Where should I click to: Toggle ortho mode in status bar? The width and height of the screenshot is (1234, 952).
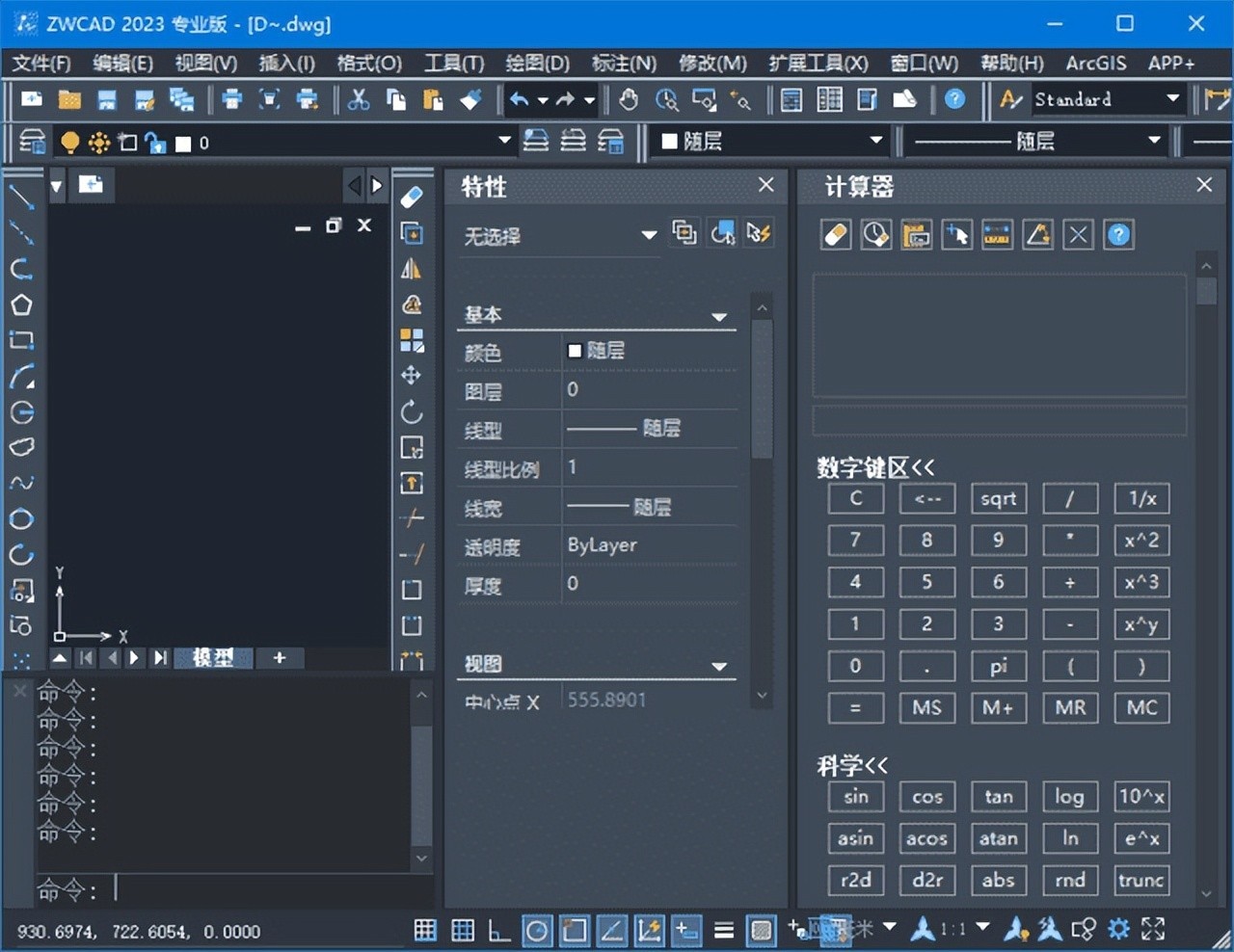[498, 930]
